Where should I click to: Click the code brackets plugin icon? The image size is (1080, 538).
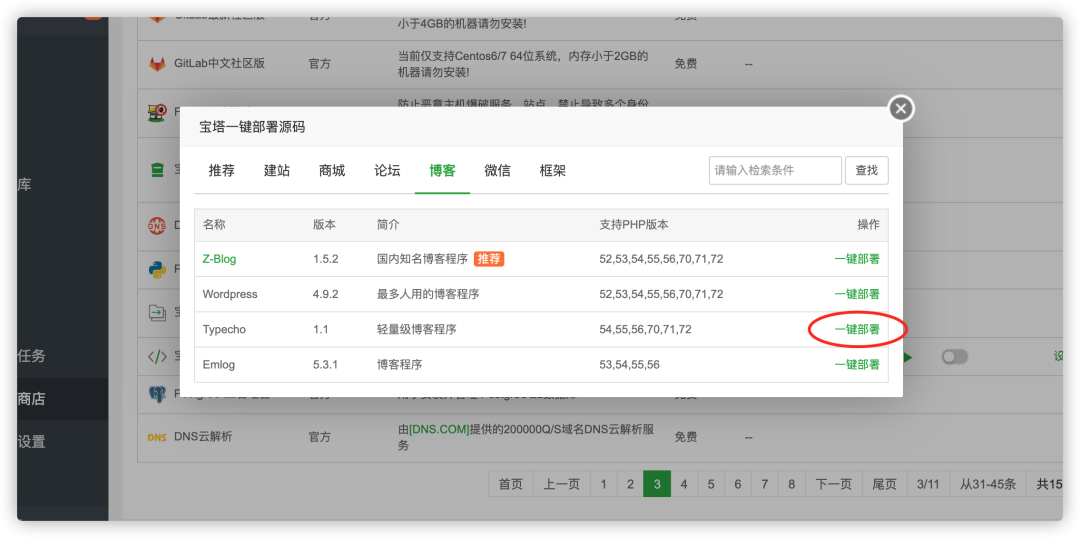pyautogui.click(x=158, y=356)
